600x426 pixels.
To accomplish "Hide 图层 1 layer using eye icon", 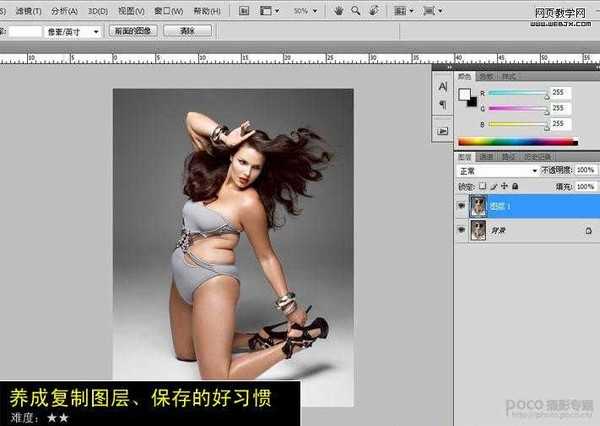I will pyautogui.click(x=462, y=204).
